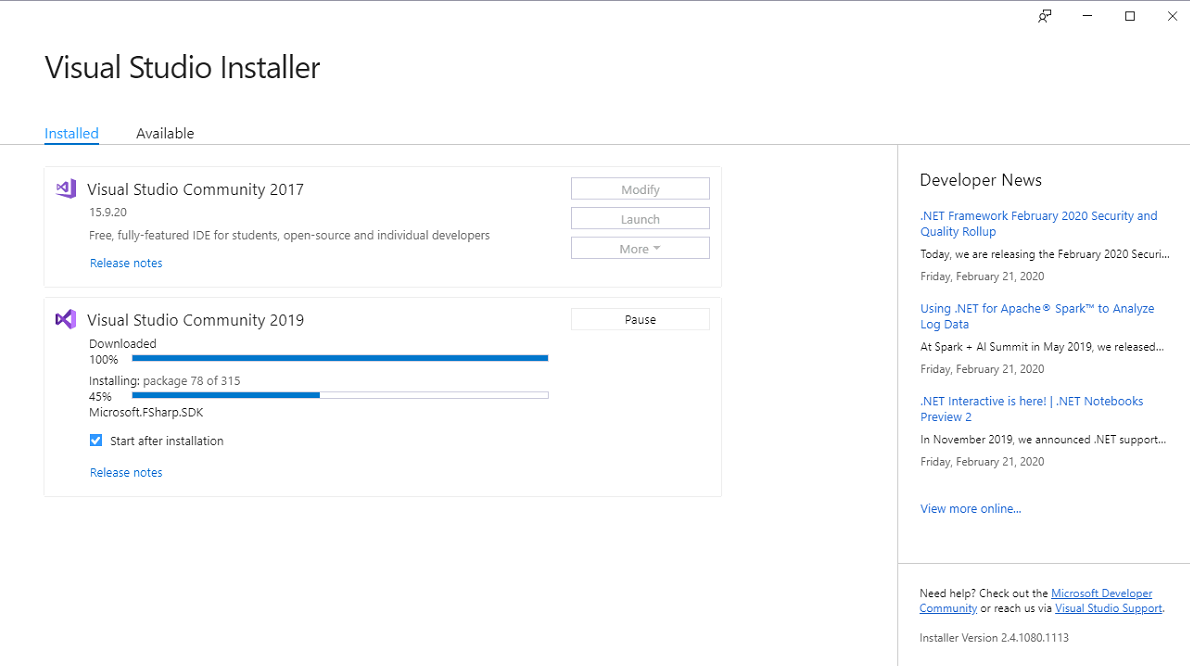Click Modify for Visual Studio Community 2017
The height and width of the screenshot is (666, 1190).
[640, 188]
